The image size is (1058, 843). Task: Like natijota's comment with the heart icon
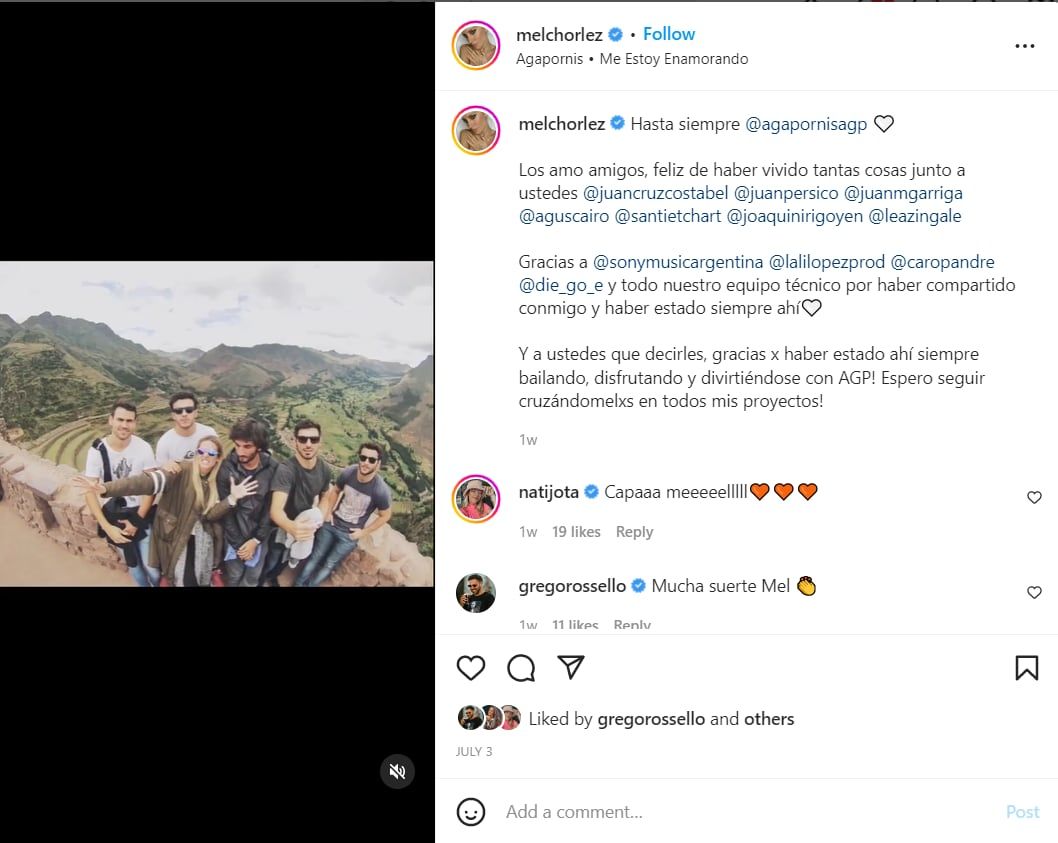coord(1034,497)
